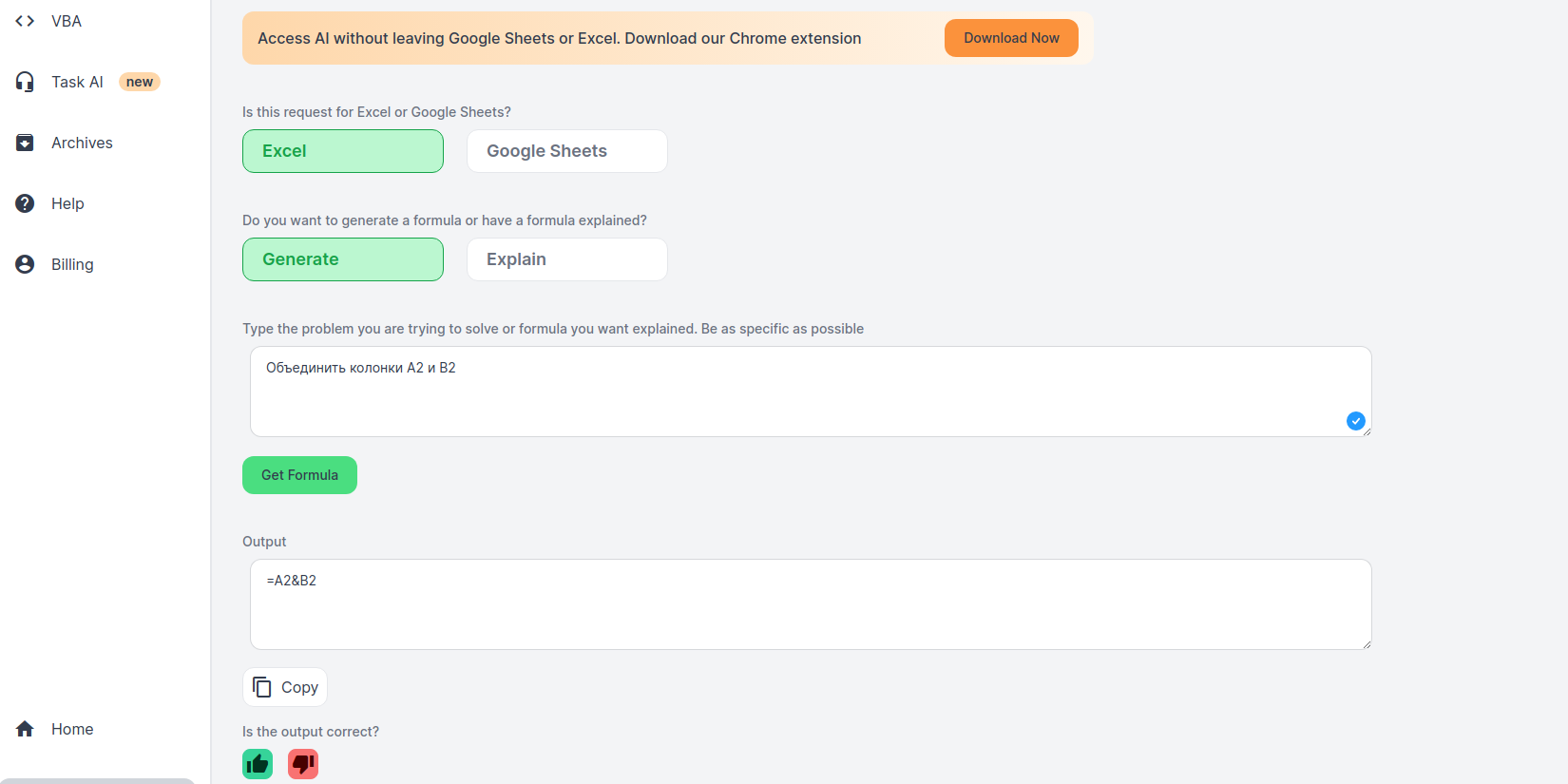The image size is (1568, 784).
Task: Click the Archives box icon
Action: pyautogui.click(x=25, y=143)
